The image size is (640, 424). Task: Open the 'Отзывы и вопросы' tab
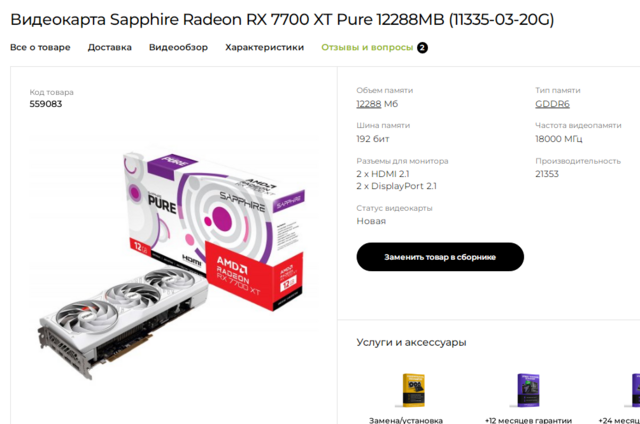click(x=367, y=47)
